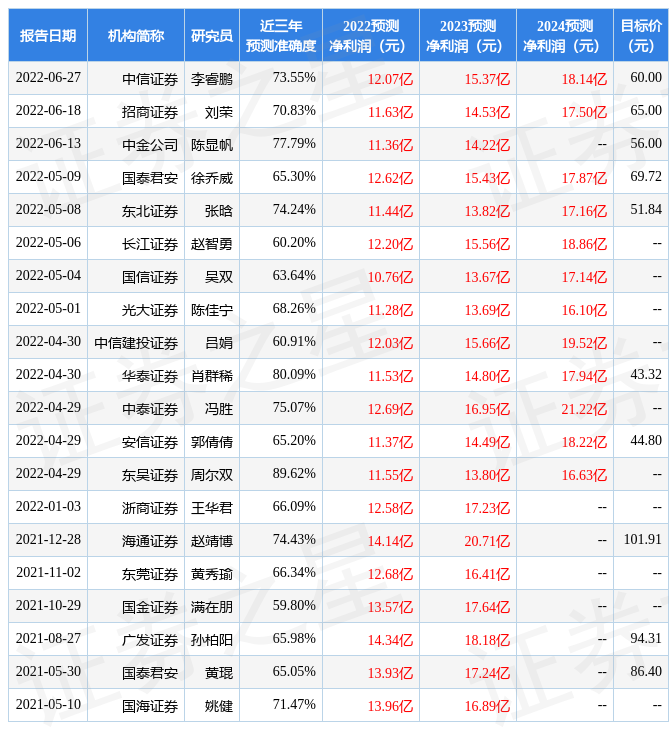
Task: Click the 17.23亿 profit value
Action: 487,508
